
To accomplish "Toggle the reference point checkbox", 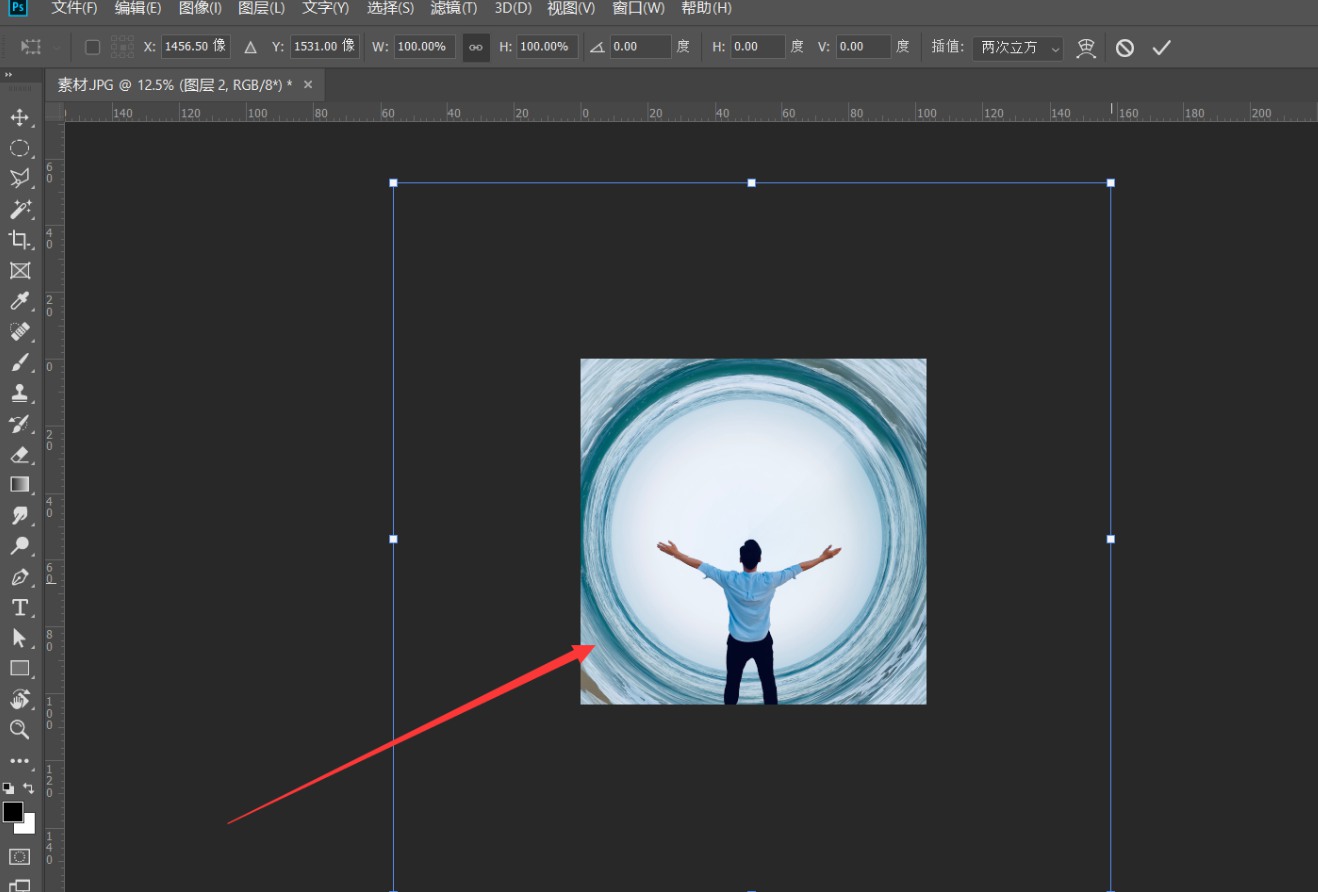I will (93, 47).
